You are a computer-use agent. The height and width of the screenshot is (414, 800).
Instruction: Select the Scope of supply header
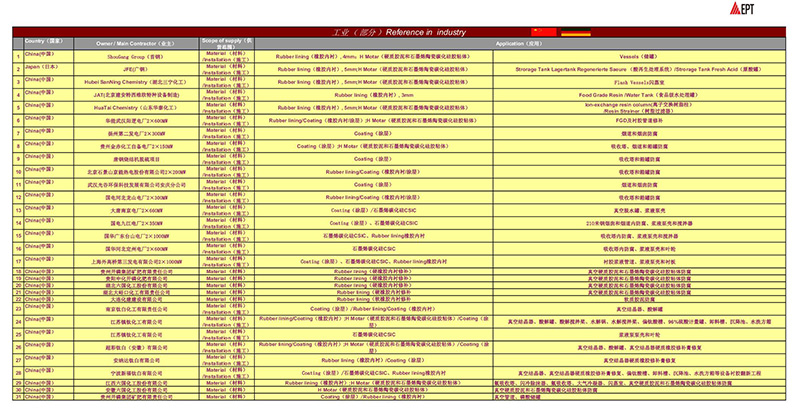227,43
